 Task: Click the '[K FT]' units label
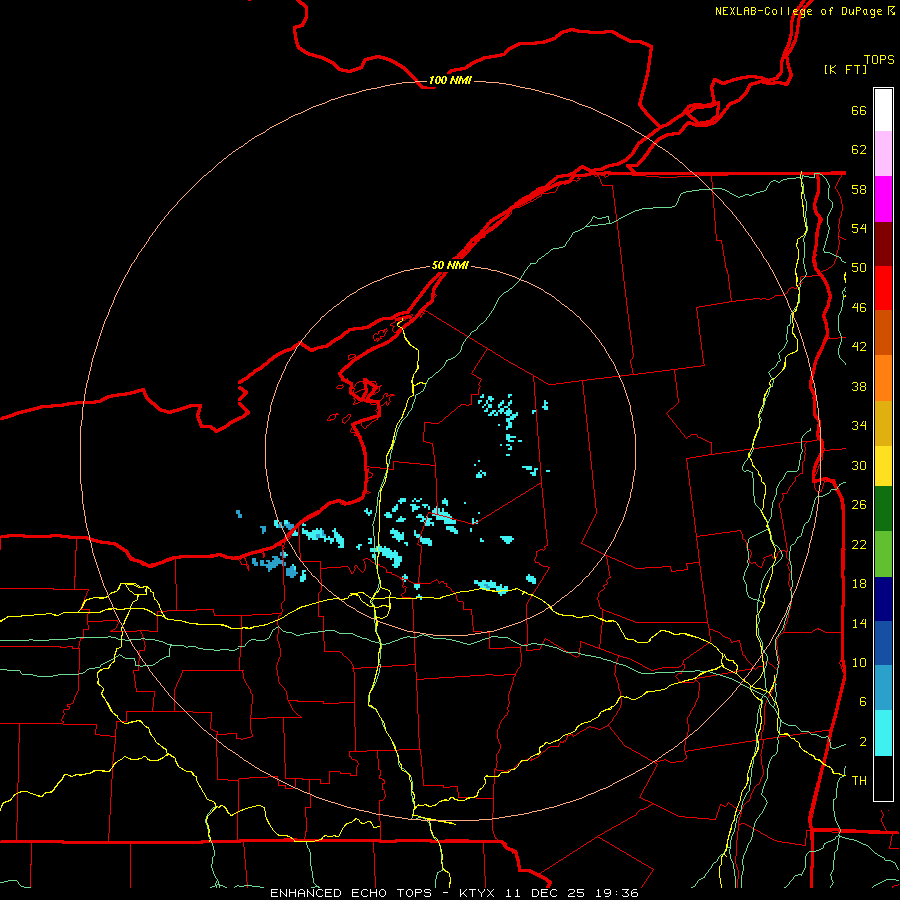845,69
